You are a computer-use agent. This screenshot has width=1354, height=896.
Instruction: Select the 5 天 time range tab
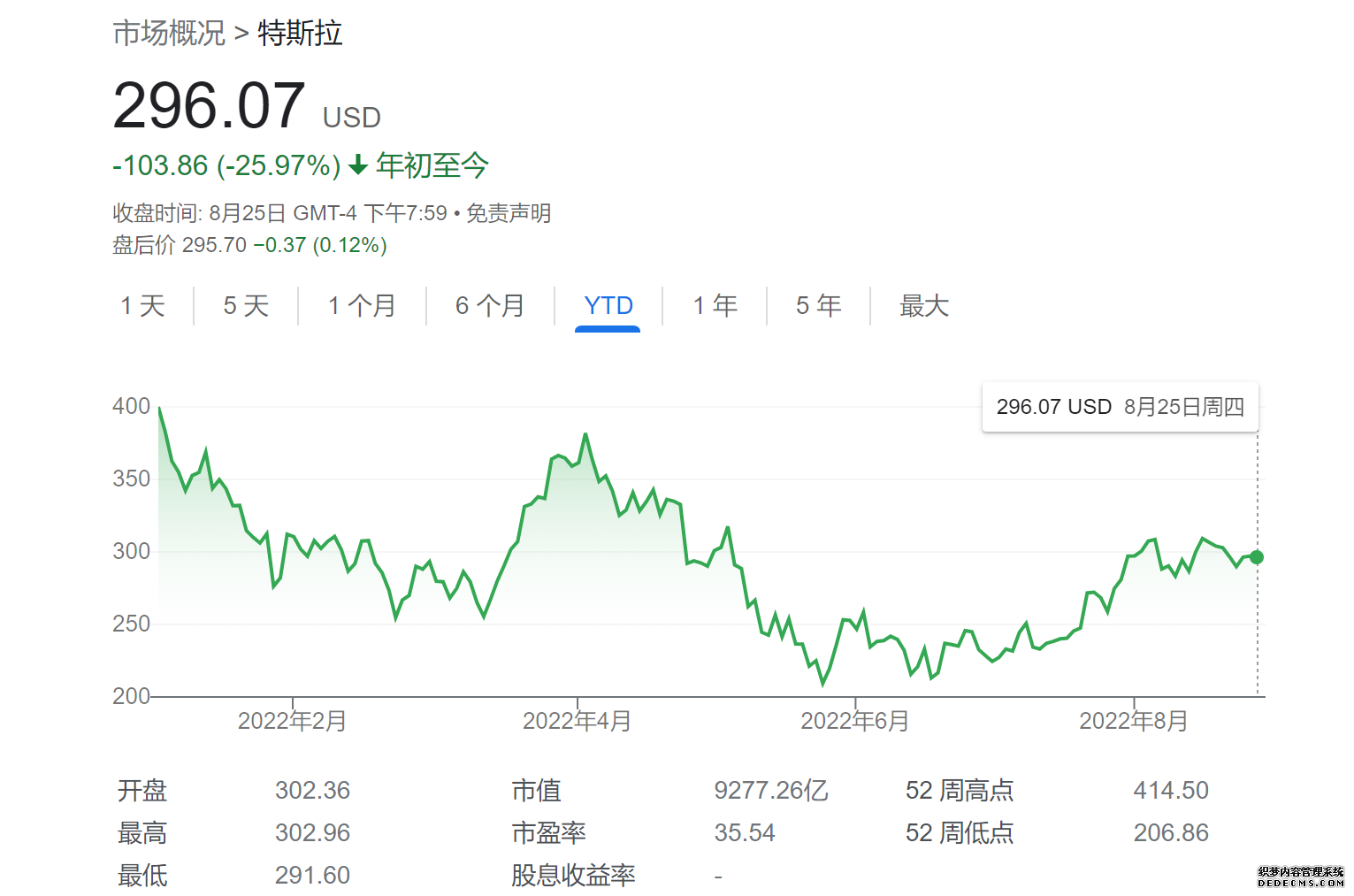[x=246, y=306]
